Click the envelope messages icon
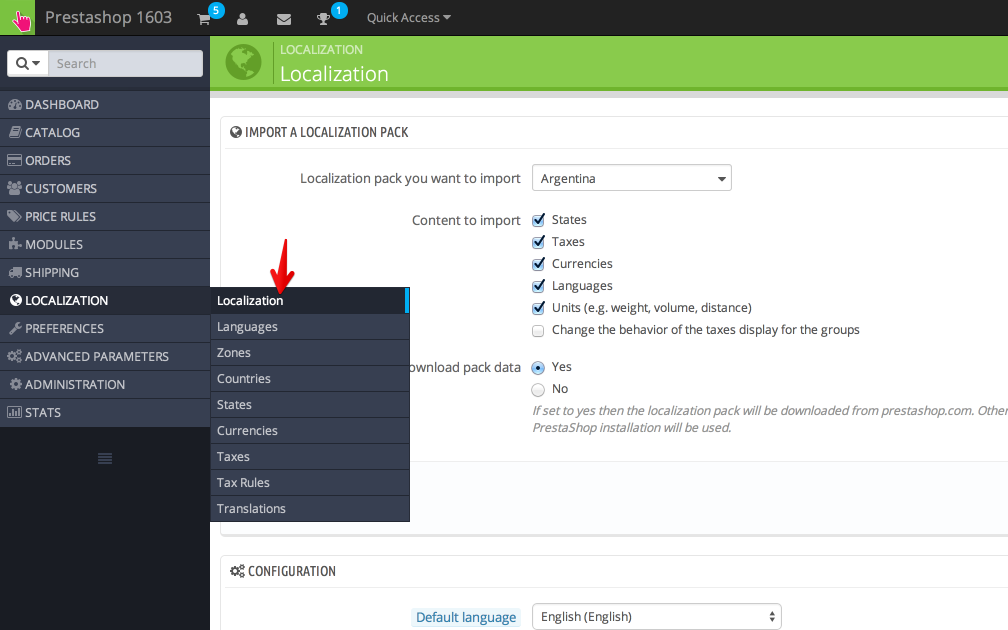 284,19
